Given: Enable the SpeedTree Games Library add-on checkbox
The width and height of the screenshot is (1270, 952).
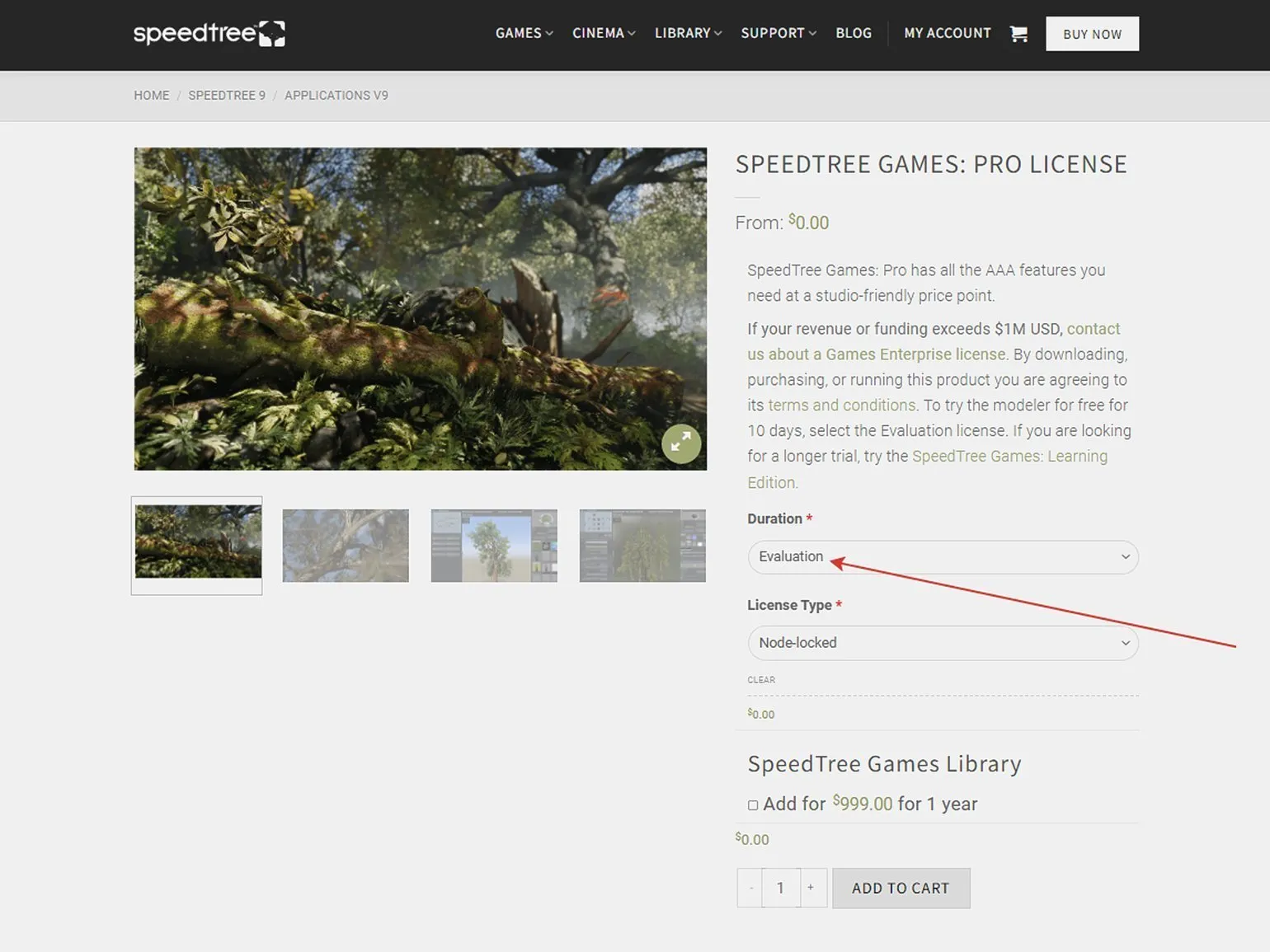Looking at the screenshot, I should pos(753,805).
